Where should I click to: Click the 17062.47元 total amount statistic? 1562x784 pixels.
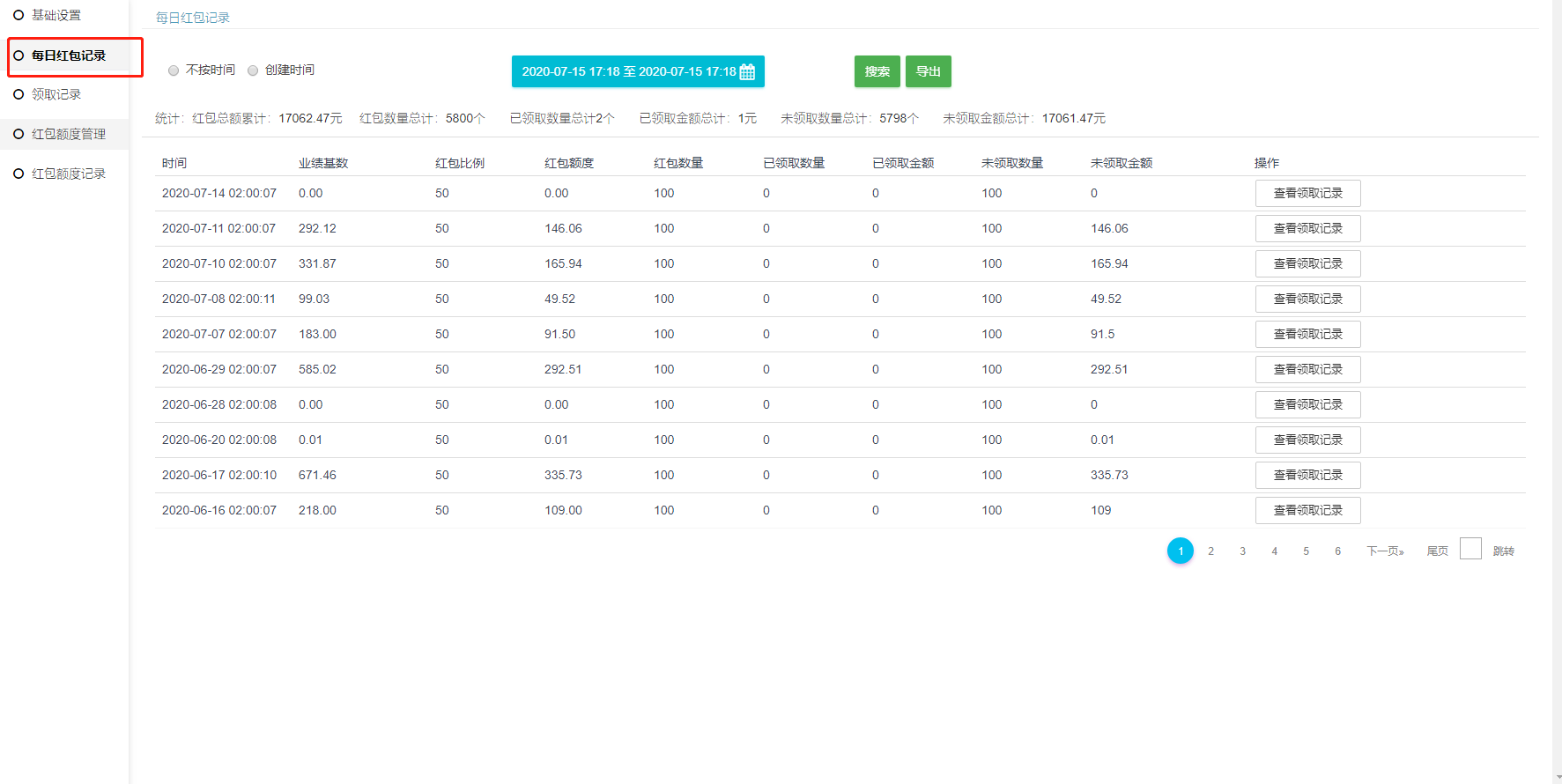pos(310,118)
